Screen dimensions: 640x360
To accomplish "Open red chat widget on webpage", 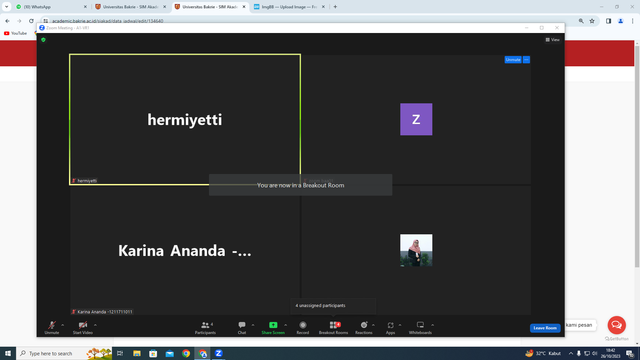I will (x=616, y=325).
